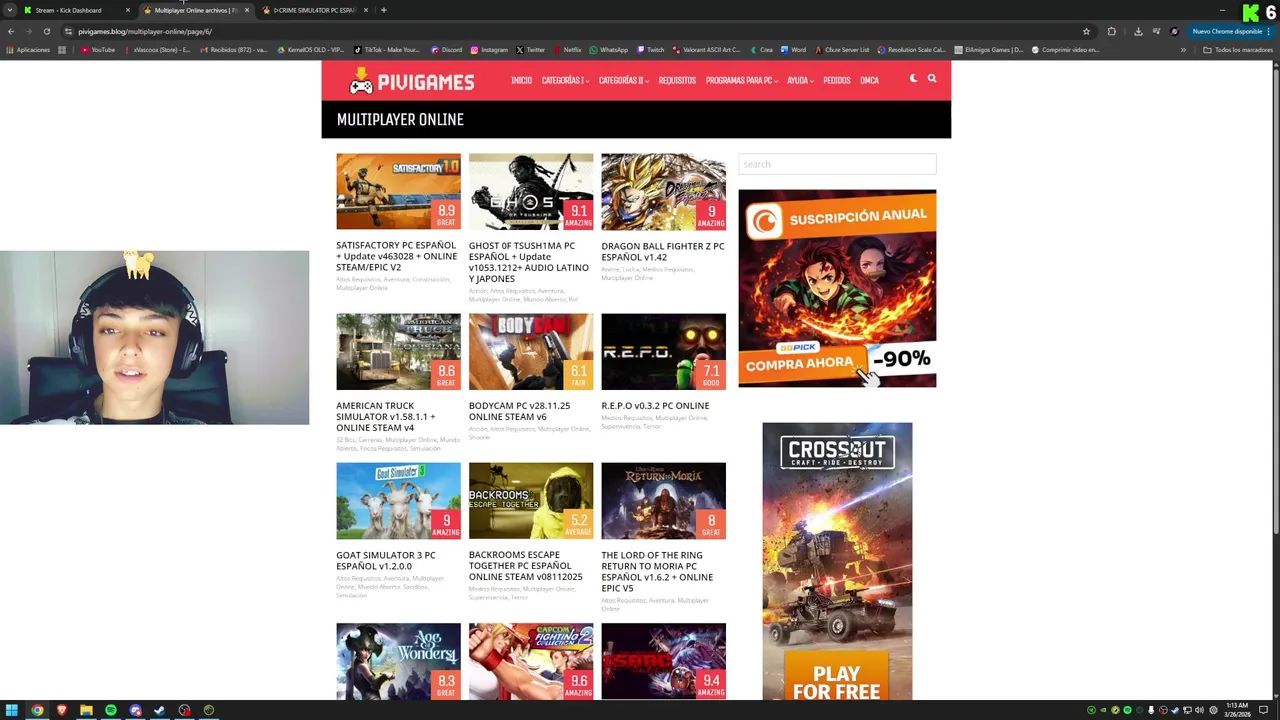Open the Discord bookmark
Viewport: 1280px width, 720px height.
tap(447, 49)
